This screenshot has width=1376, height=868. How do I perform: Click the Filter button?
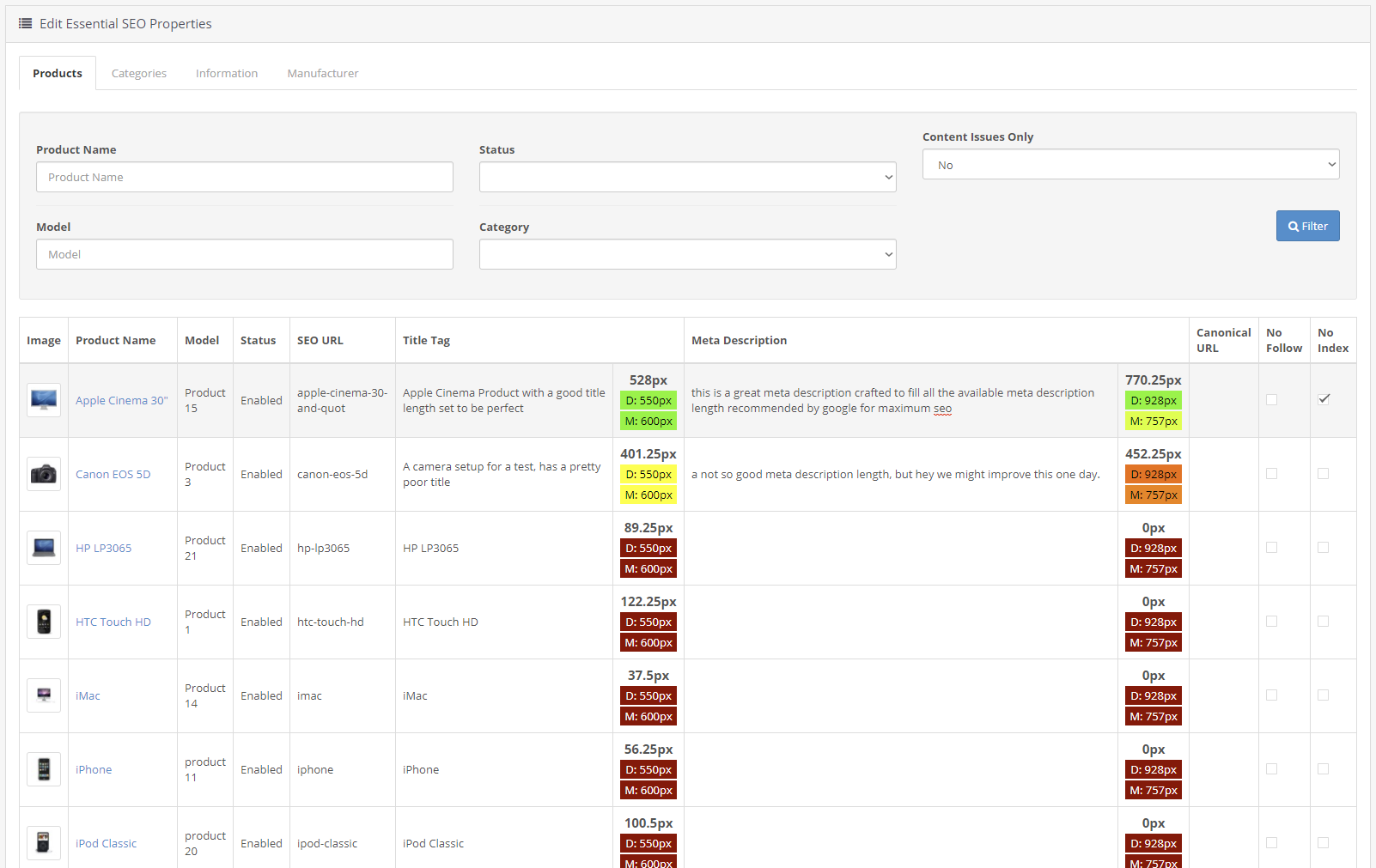tap(1307, 226)
